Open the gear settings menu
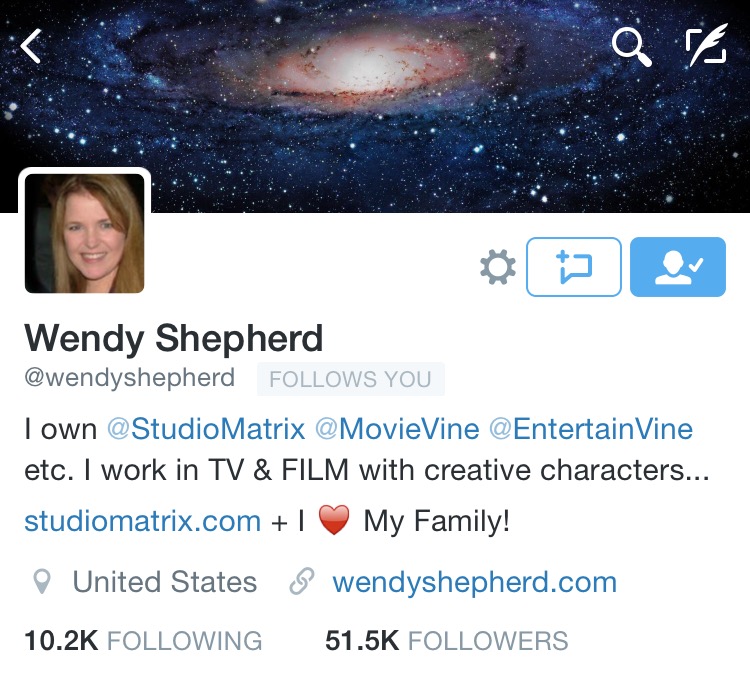 498,267
